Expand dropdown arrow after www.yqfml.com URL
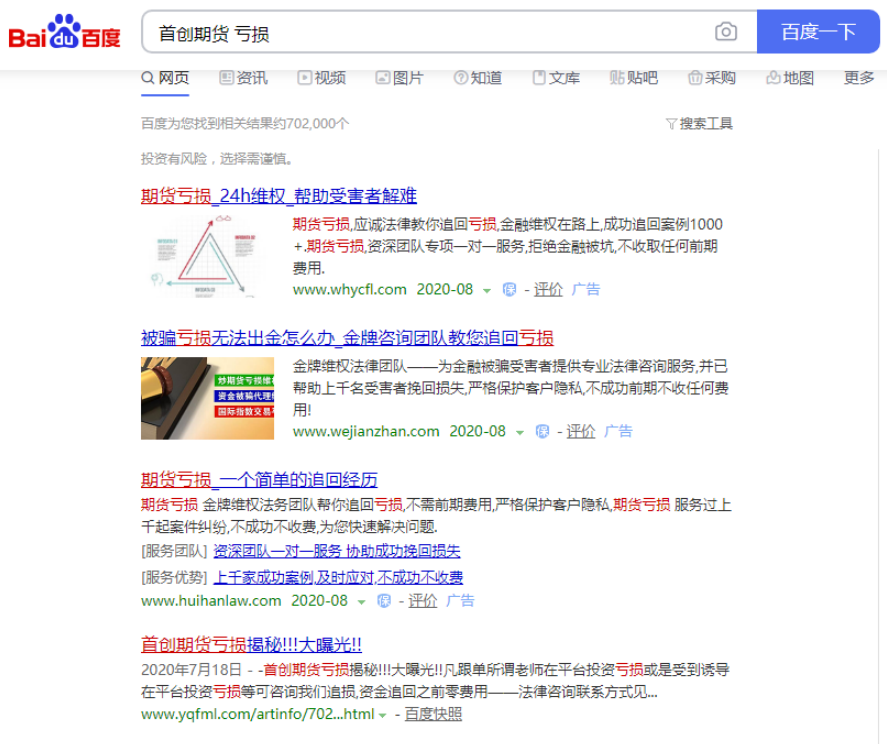Image resolution: width=887 pixels, height=744 pixels. click(x=382, y=715)
